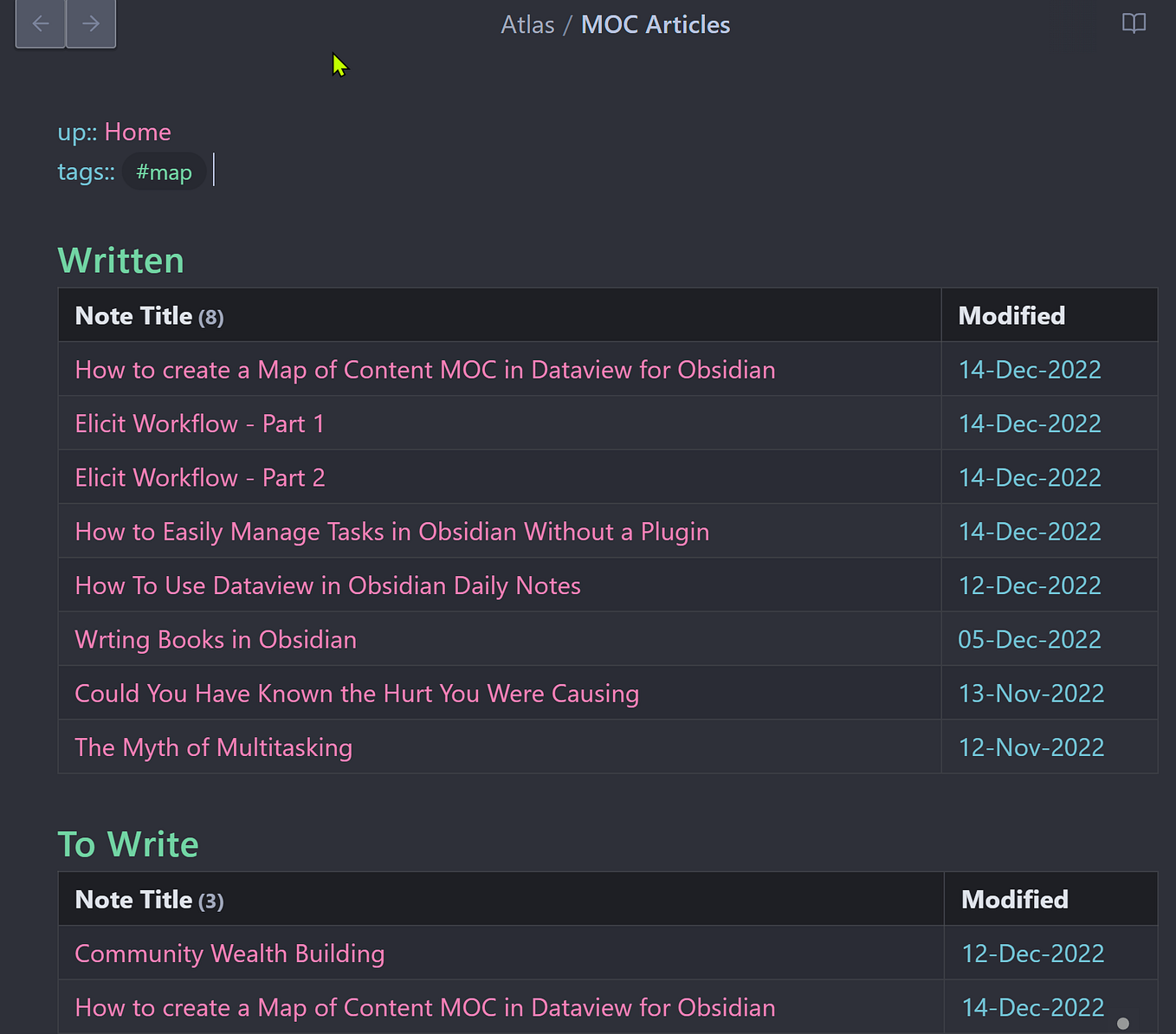
Task: Select MOC Articles in the breadcrumb
Action: (655, 24)
